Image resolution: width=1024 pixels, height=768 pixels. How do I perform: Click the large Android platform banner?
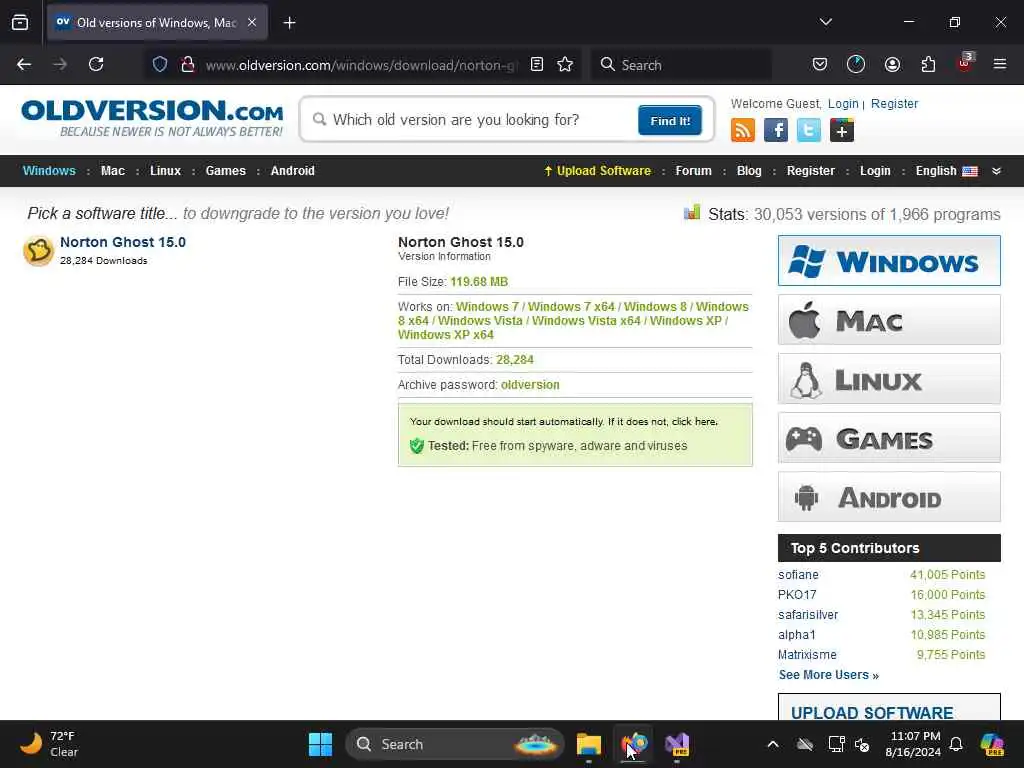[x=889, y=496]
